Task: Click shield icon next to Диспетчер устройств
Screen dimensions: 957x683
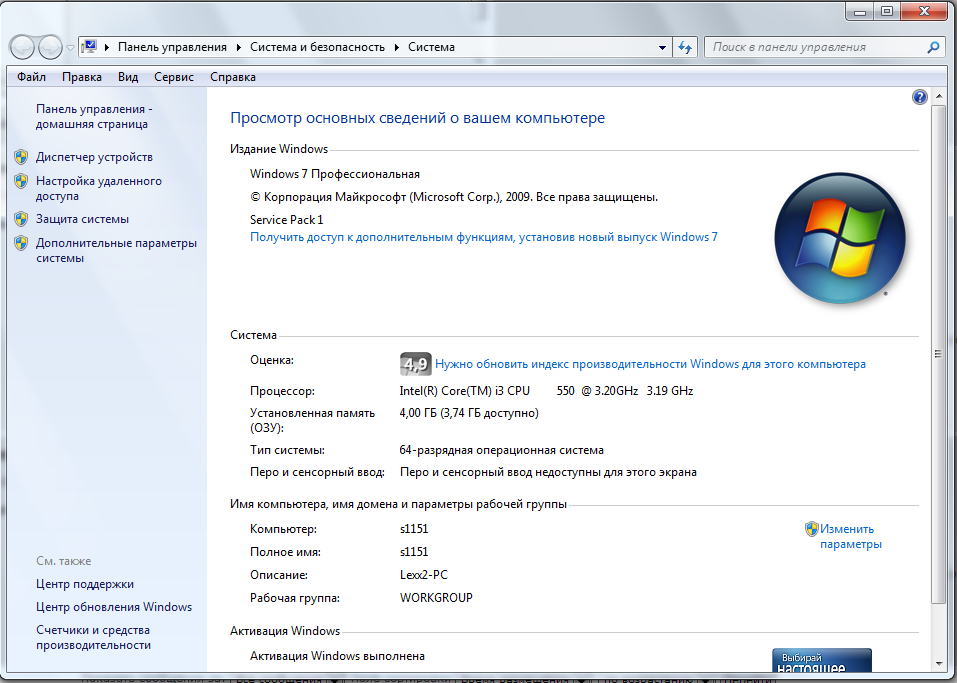Action: (x=21, y=157)
